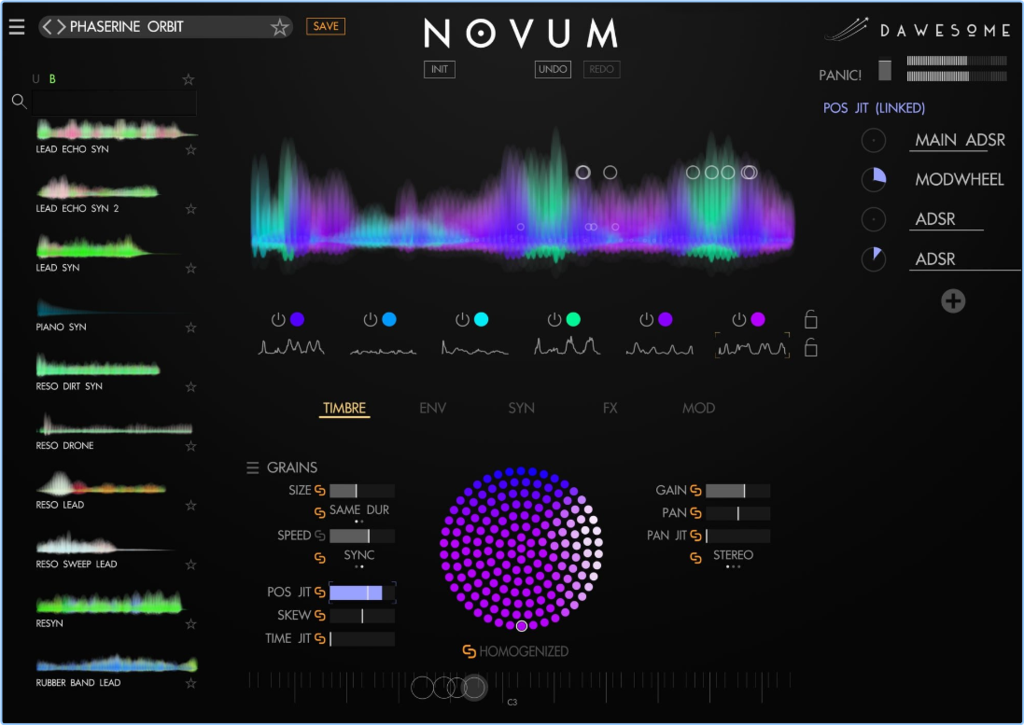This screenshot has height=725, width=1024.
Task: Select the green color swatch of fourth layer
Action: pyautogui.click(x=573, y=319)
